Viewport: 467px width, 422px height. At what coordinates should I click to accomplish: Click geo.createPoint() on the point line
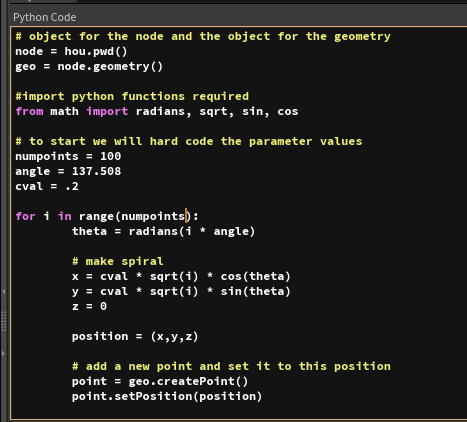click(x=189, y=381)
